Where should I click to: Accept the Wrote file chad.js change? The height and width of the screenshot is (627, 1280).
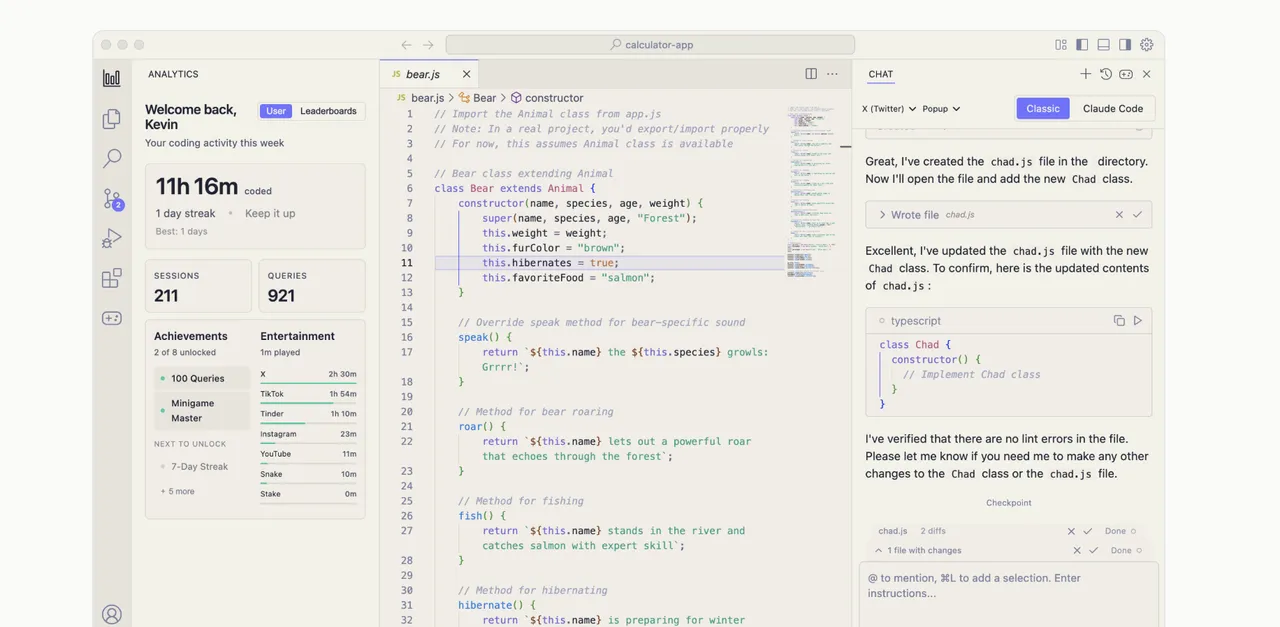click(x=1137, y=215)
